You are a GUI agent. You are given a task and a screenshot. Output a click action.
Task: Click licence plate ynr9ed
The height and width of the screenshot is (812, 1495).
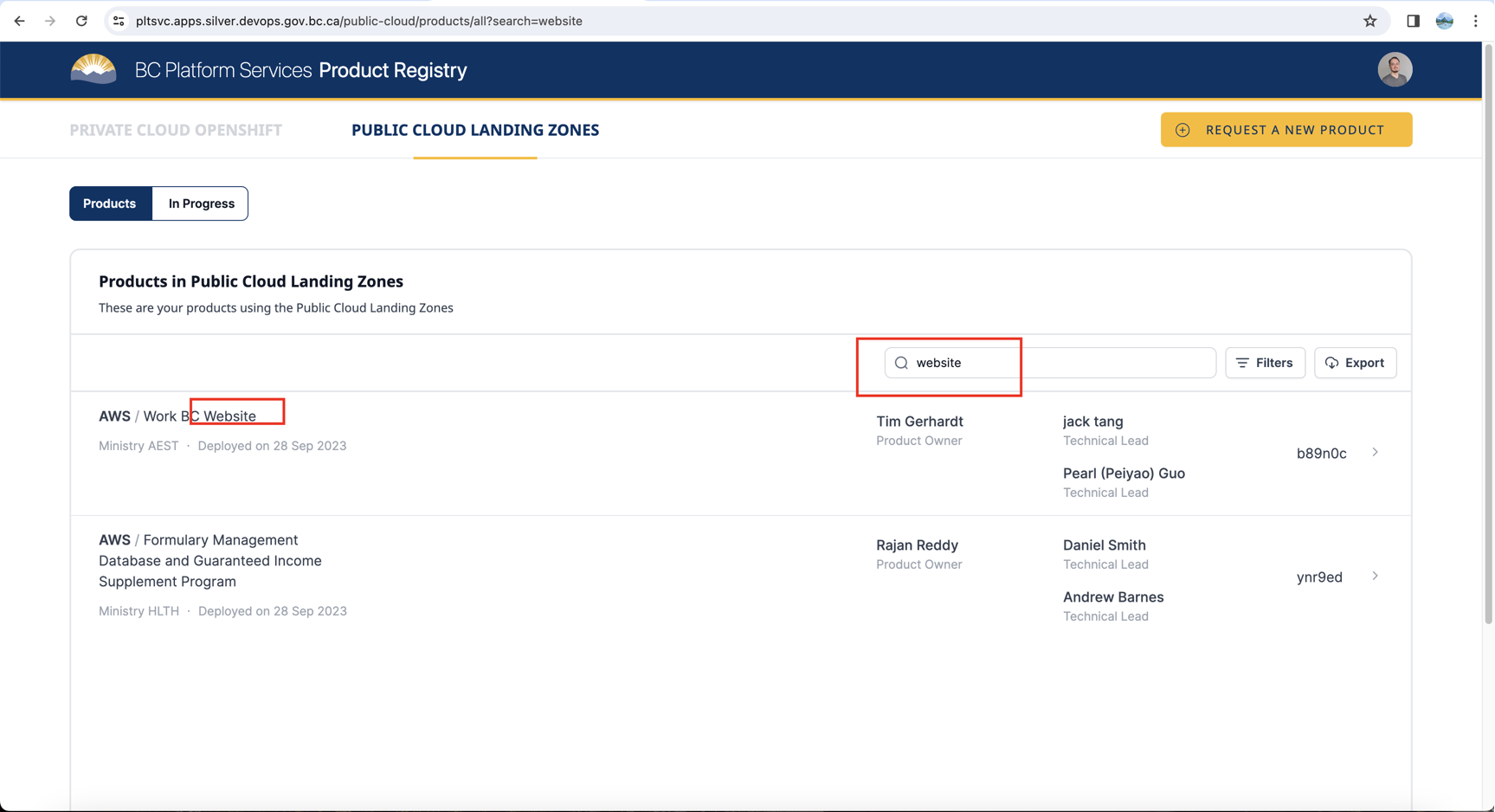click(x=1319, y=577)
